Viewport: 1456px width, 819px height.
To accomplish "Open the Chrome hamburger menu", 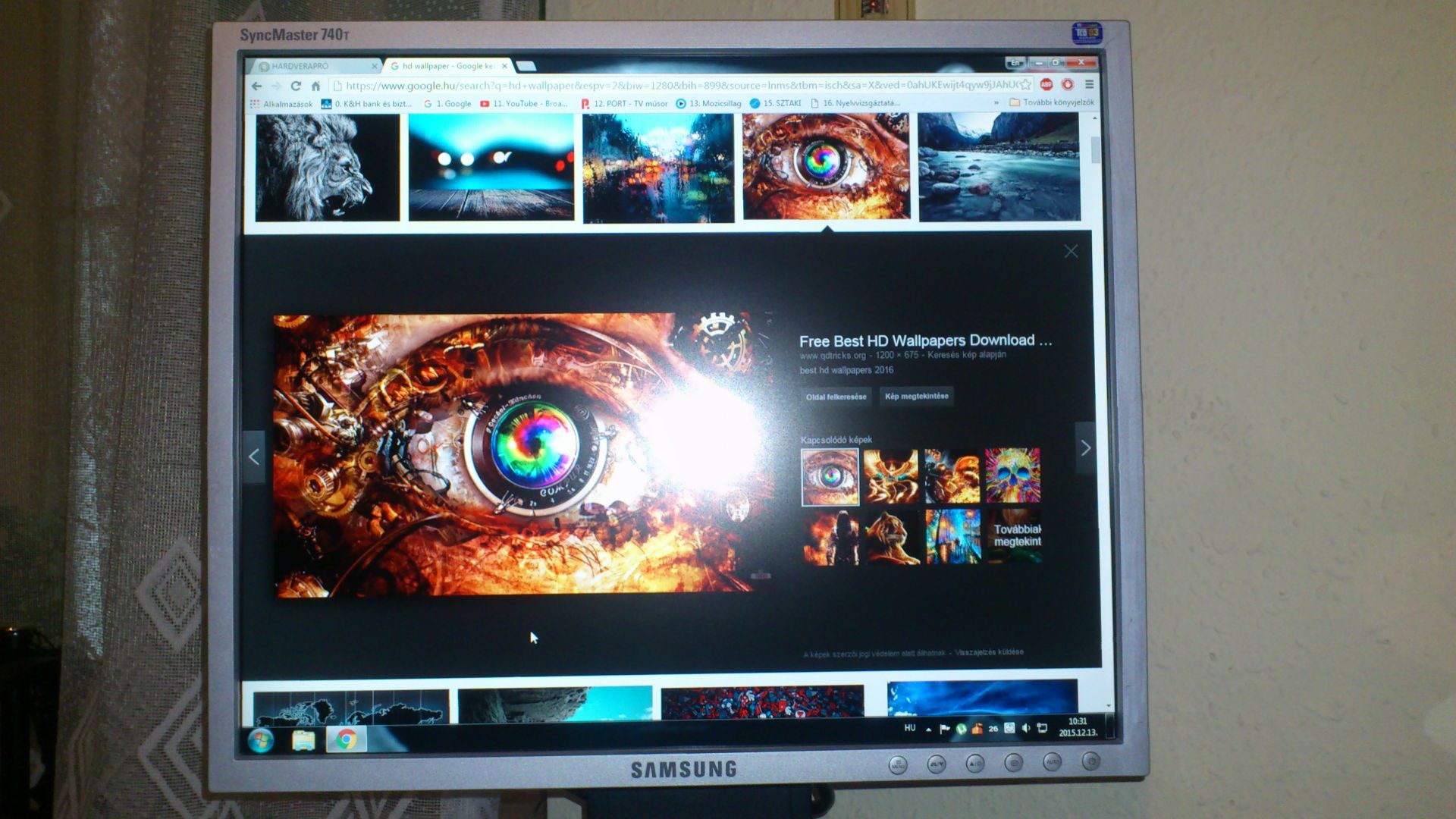I will (x=1089, y=84).
